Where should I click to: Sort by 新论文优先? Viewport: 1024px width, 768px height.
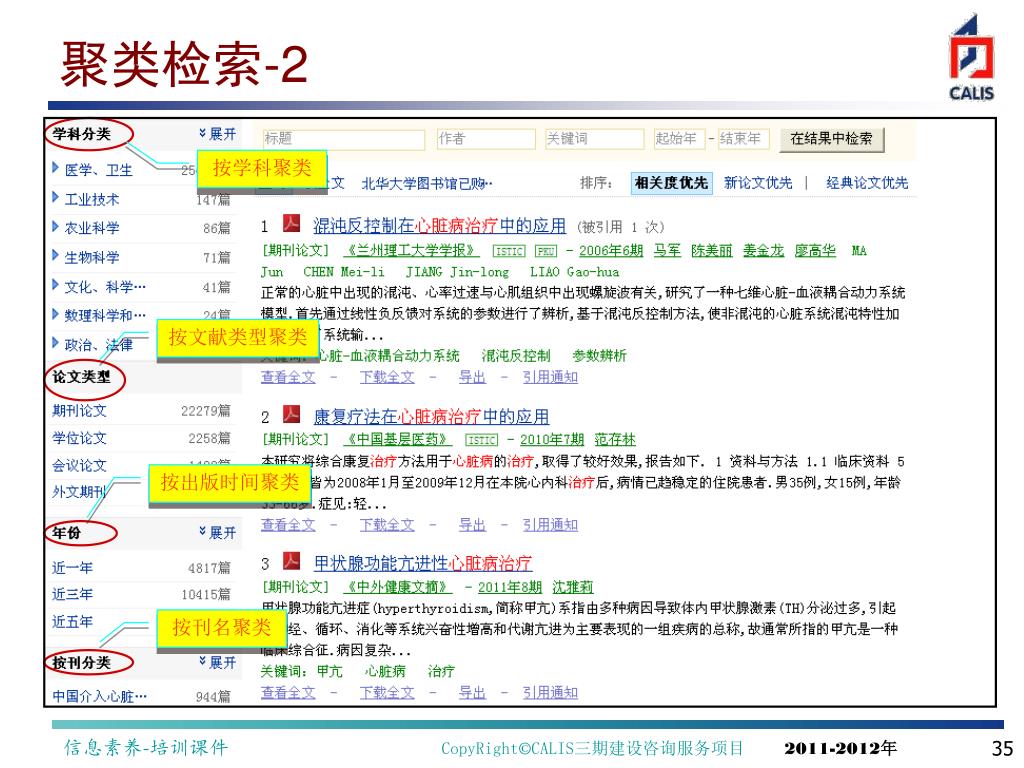758,183
